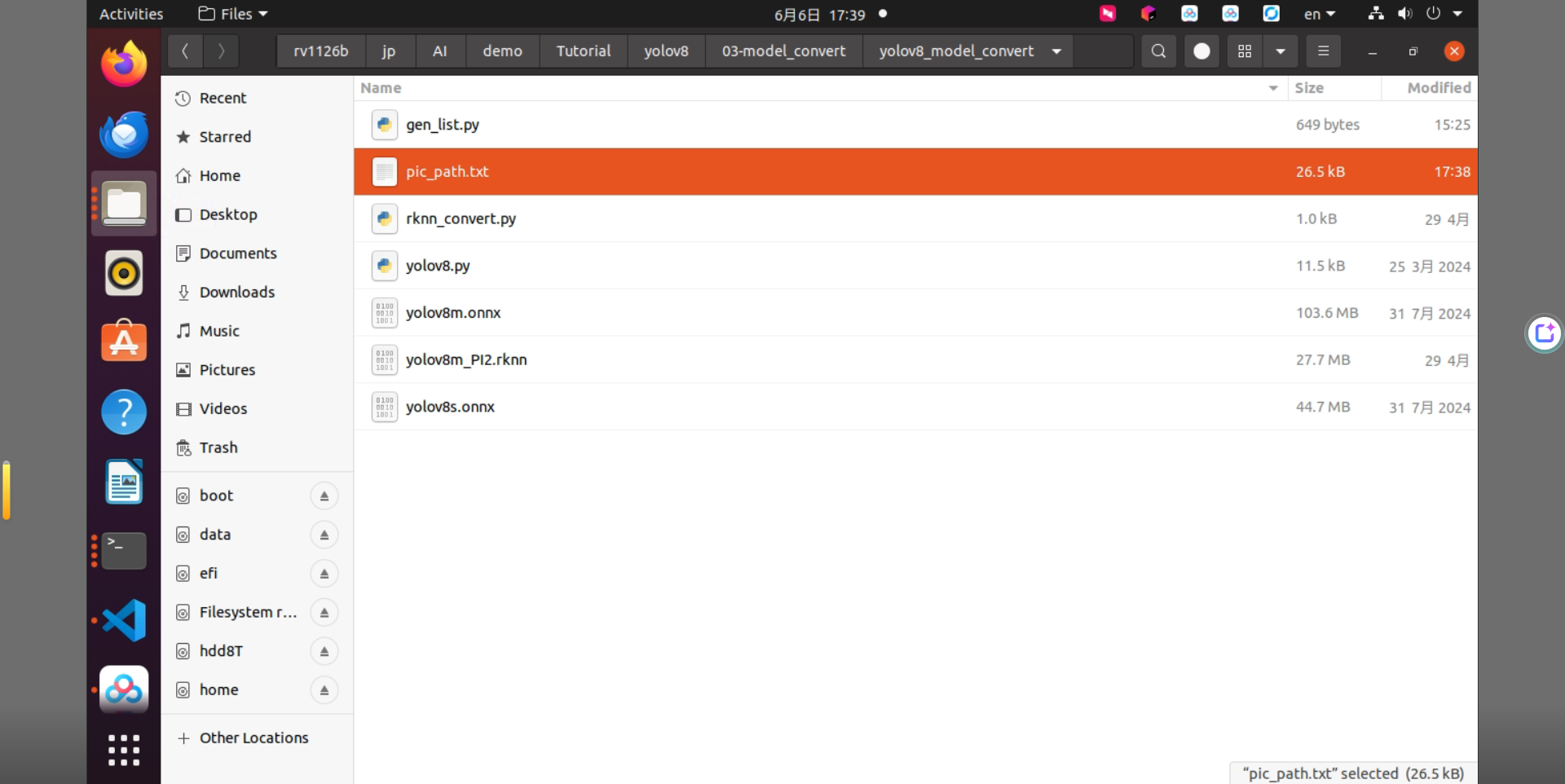Go to the rv1126b path segment
This screenshot has height=784, width=1565.
[321, 51]
